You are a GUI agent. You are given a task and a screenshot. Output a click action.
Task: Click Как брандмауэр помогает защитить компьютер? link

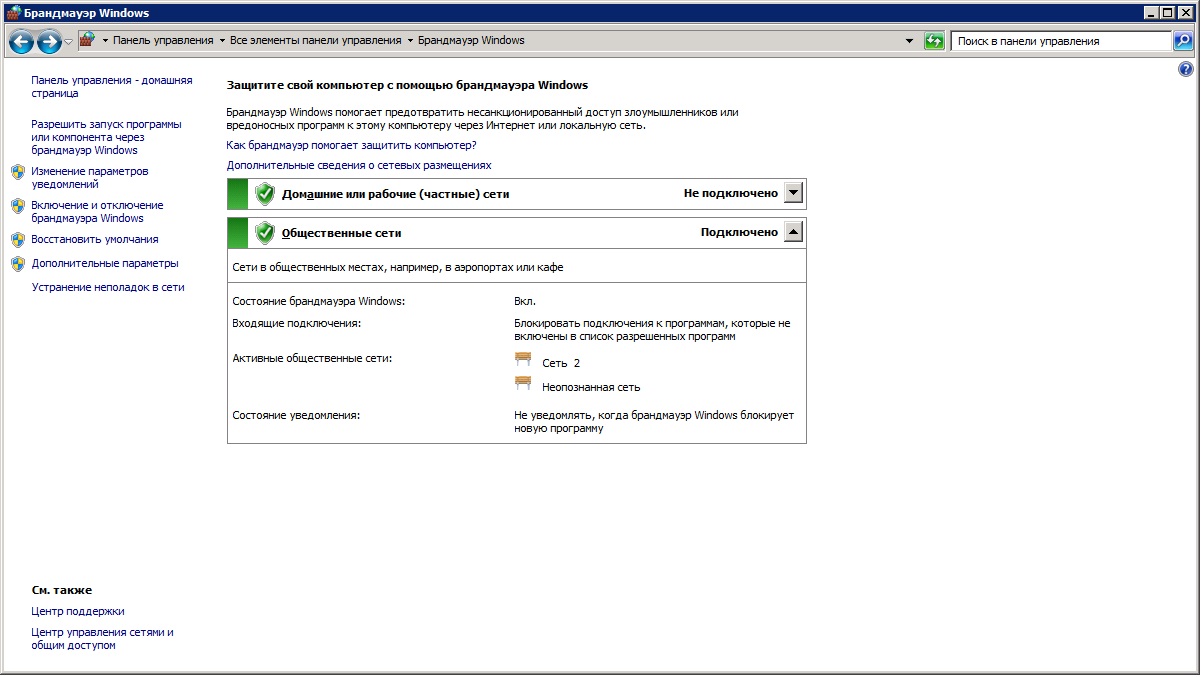click(352, 145)
